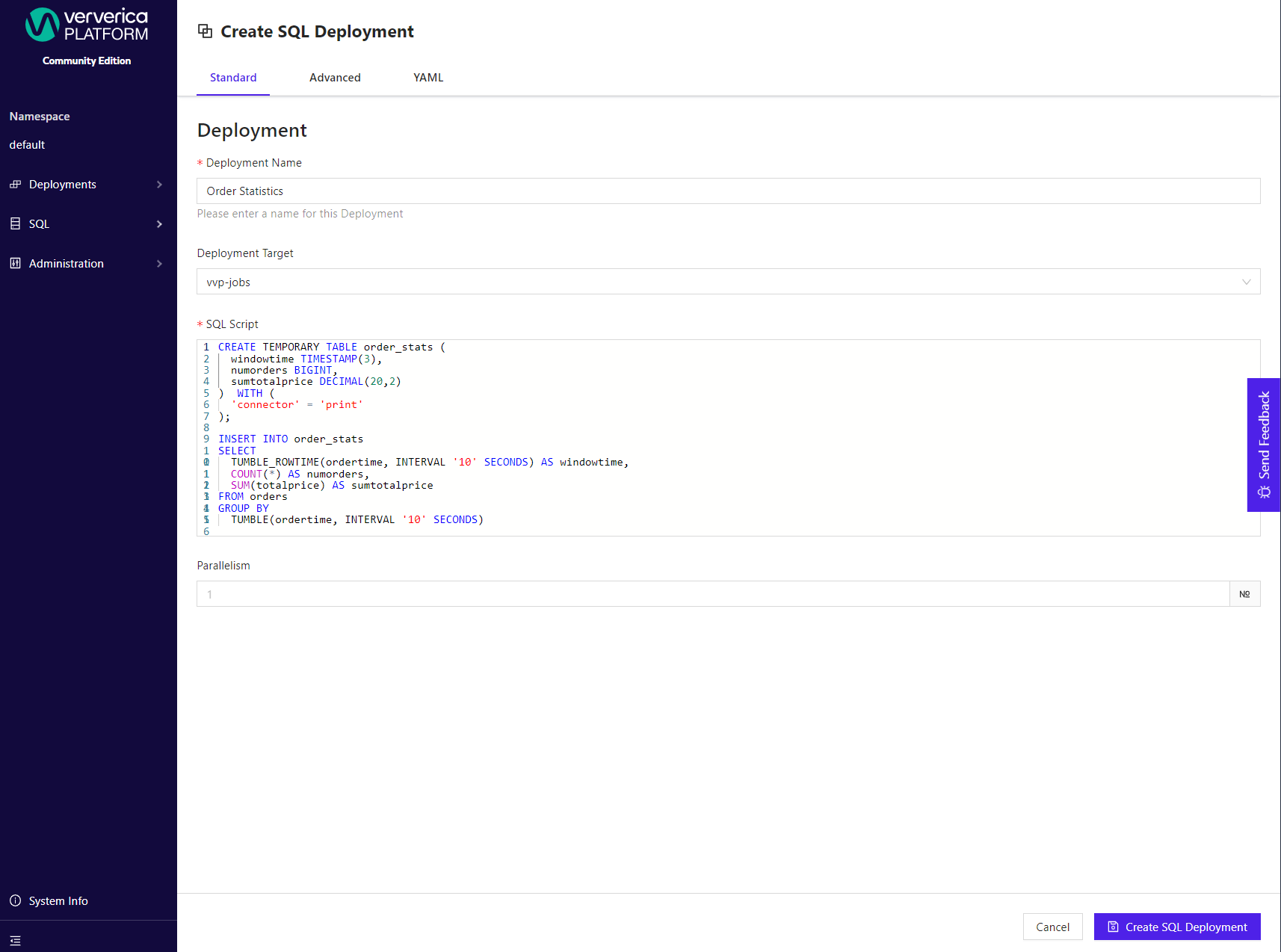The height and width of the screenshot is (952, 1281).
Task: Open the Deployment Target dropdown
Action: (729, 282)
